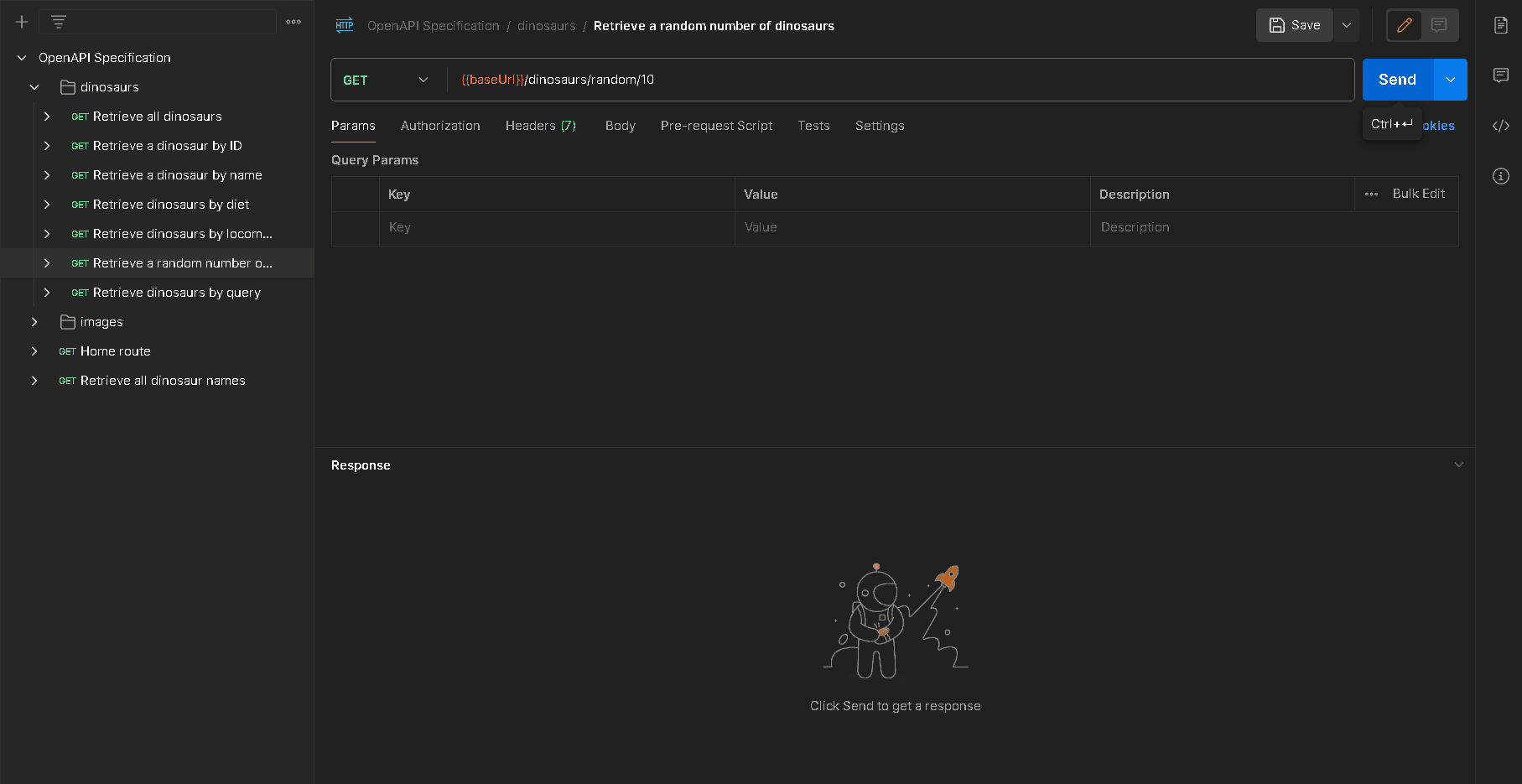Open the request info icon

coord(1501,176)
